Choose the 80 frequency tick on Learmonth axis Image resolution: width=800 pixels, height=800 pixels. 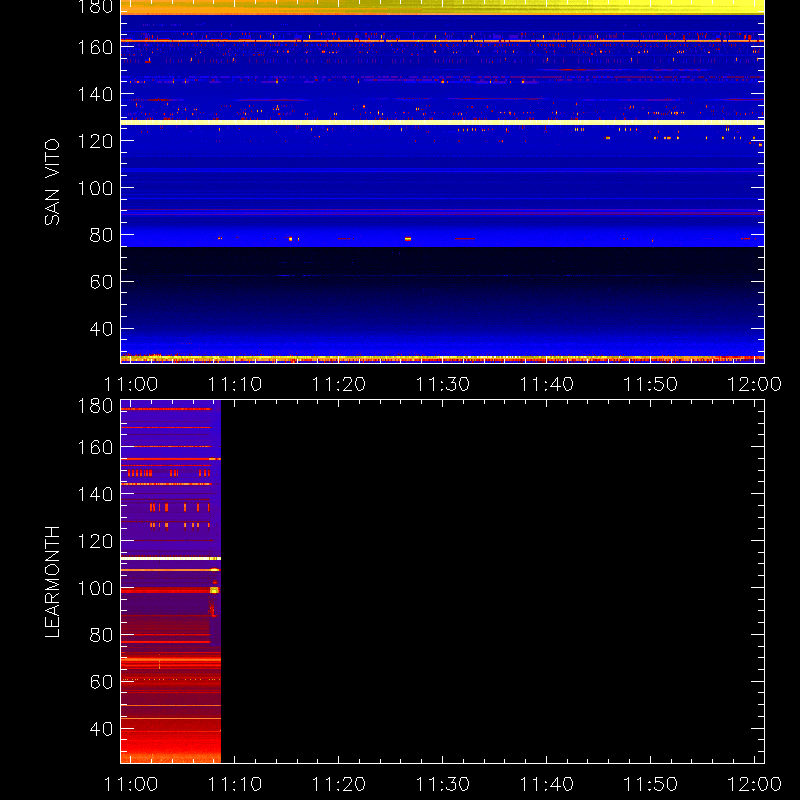point(101,635)
